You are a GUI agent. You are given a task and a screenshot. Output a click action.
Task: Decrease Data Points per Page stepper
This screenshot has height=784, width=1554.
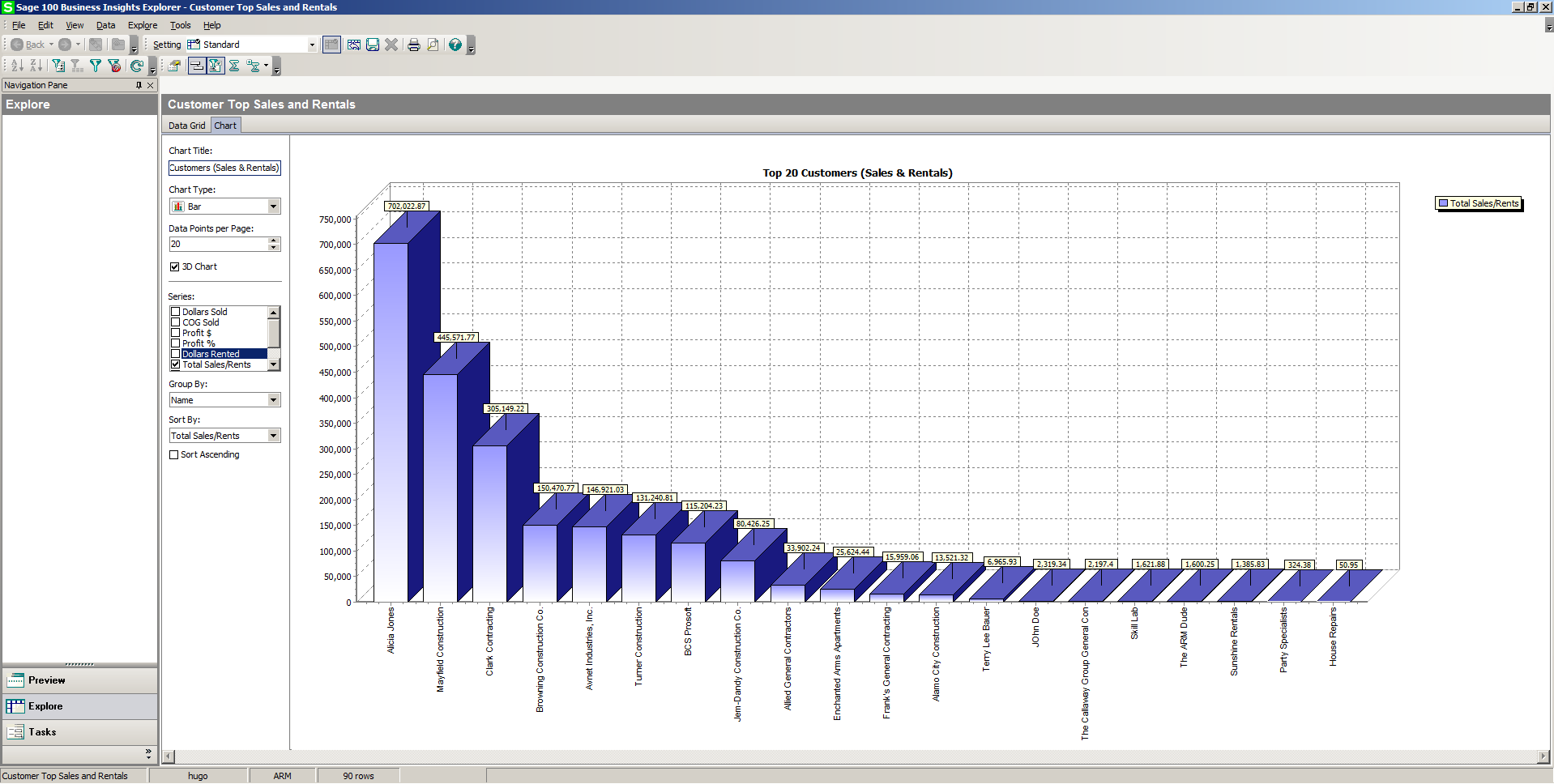click(273, 247)
